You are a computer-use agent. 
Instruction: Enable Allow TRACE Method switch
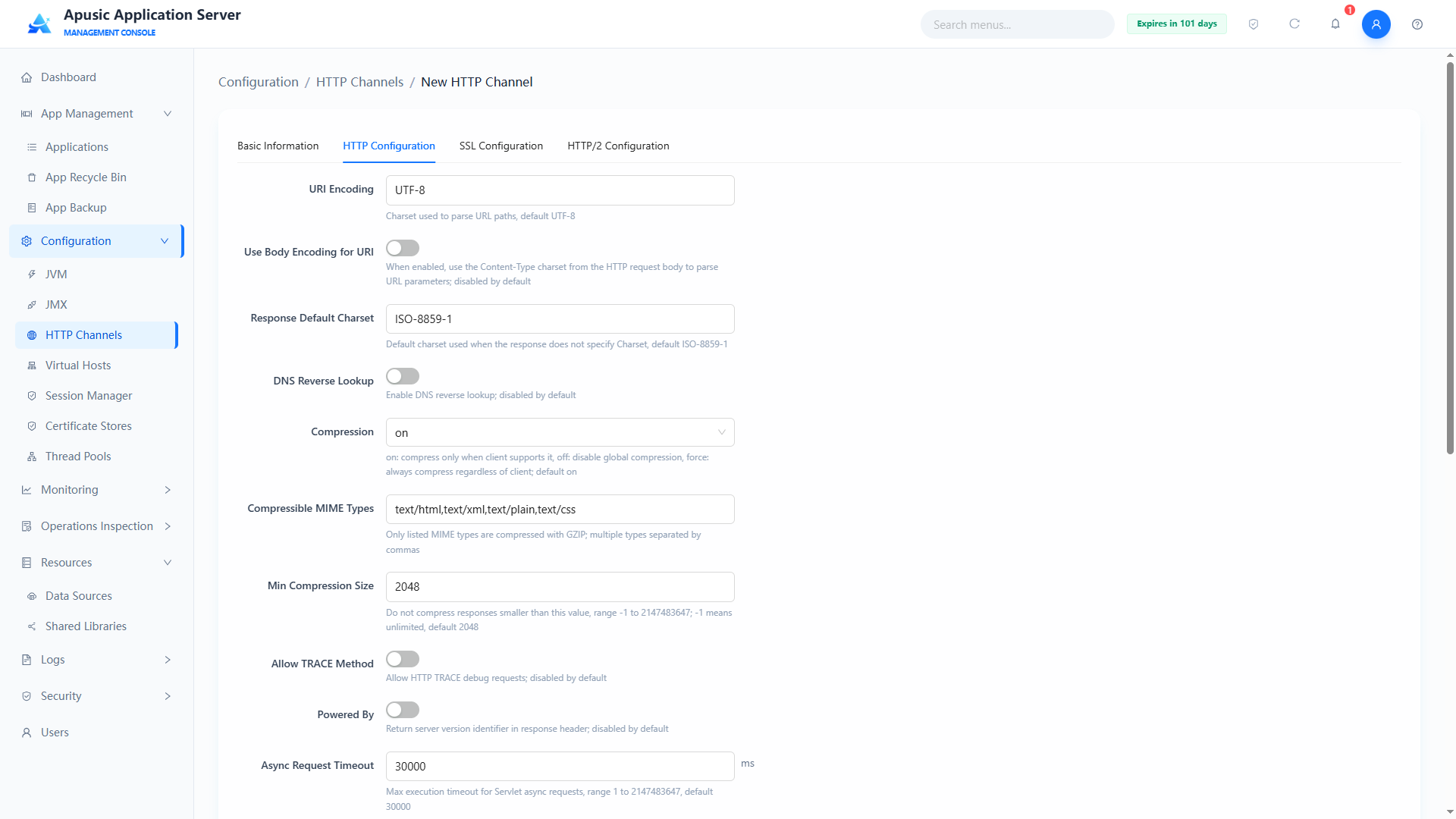(x=403, y=659)
